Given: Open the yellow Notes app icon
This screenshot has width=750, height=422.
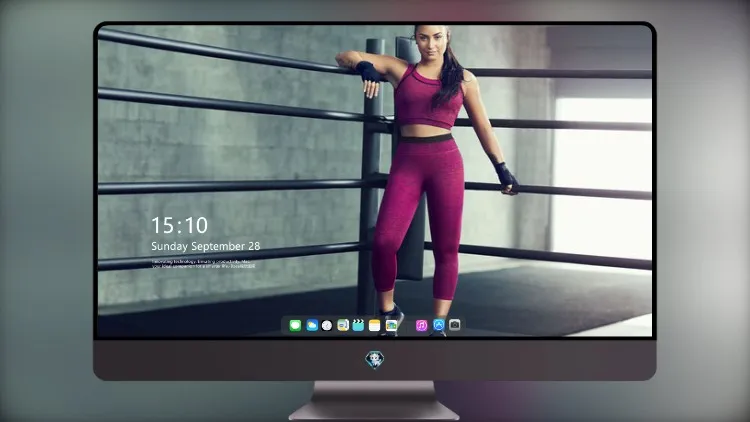Looking at the screenshot, I should (x=375, y=325).
